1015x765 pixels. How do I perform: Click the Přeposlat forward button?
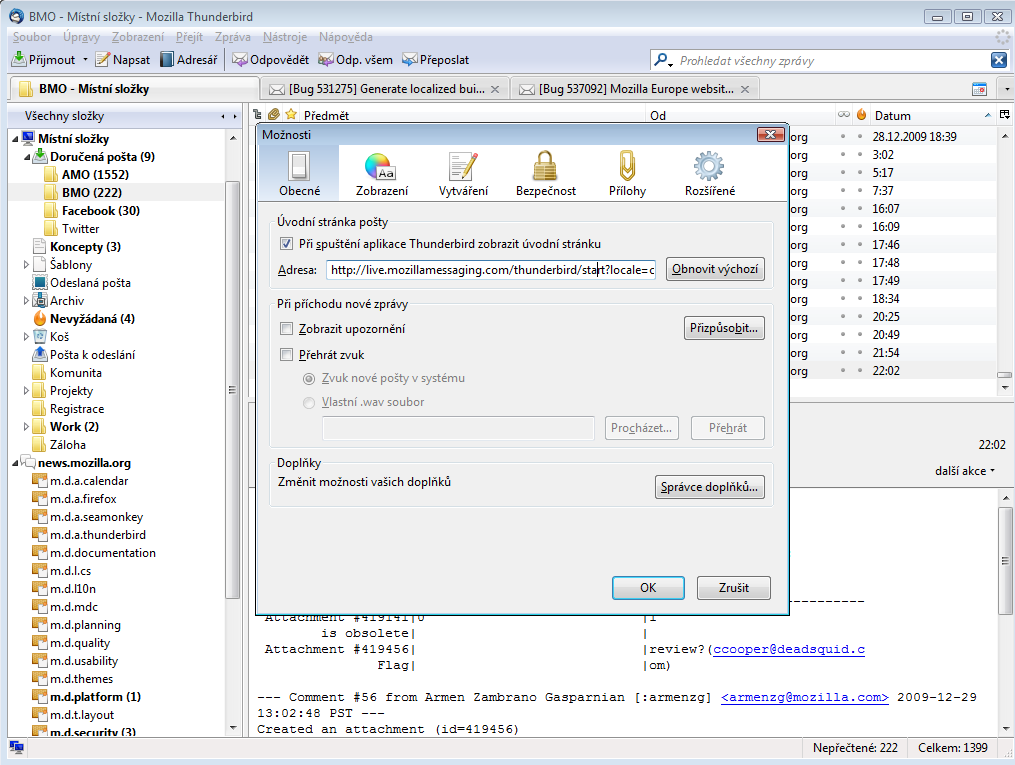coord(436,60)
